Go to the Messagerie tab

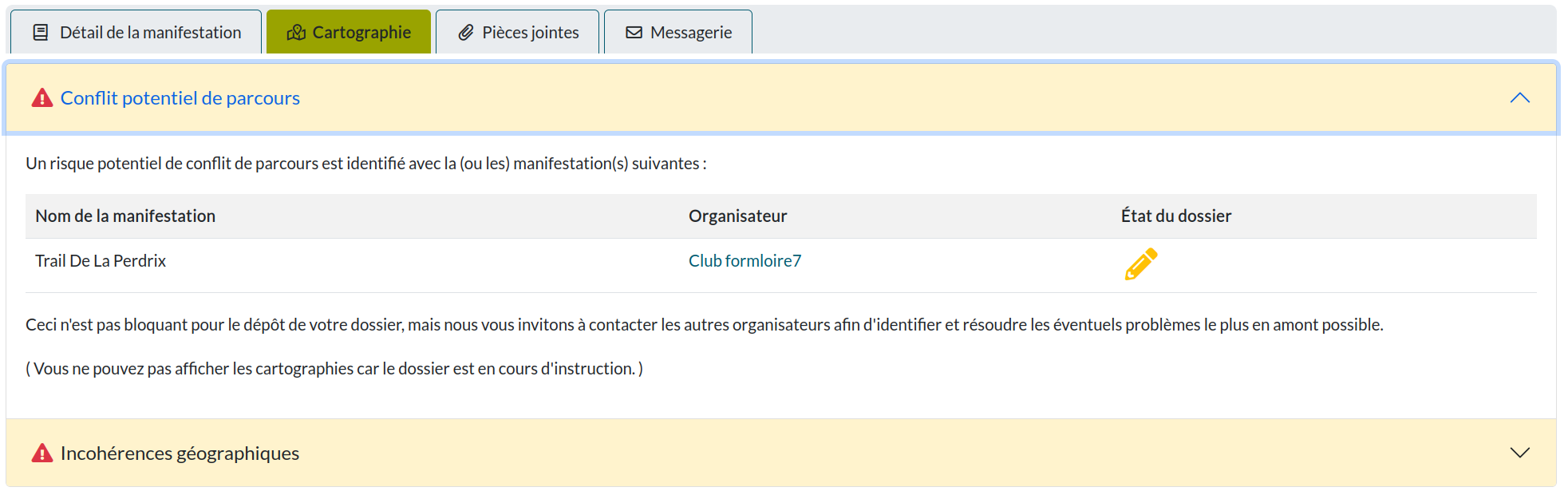point(691,33)
